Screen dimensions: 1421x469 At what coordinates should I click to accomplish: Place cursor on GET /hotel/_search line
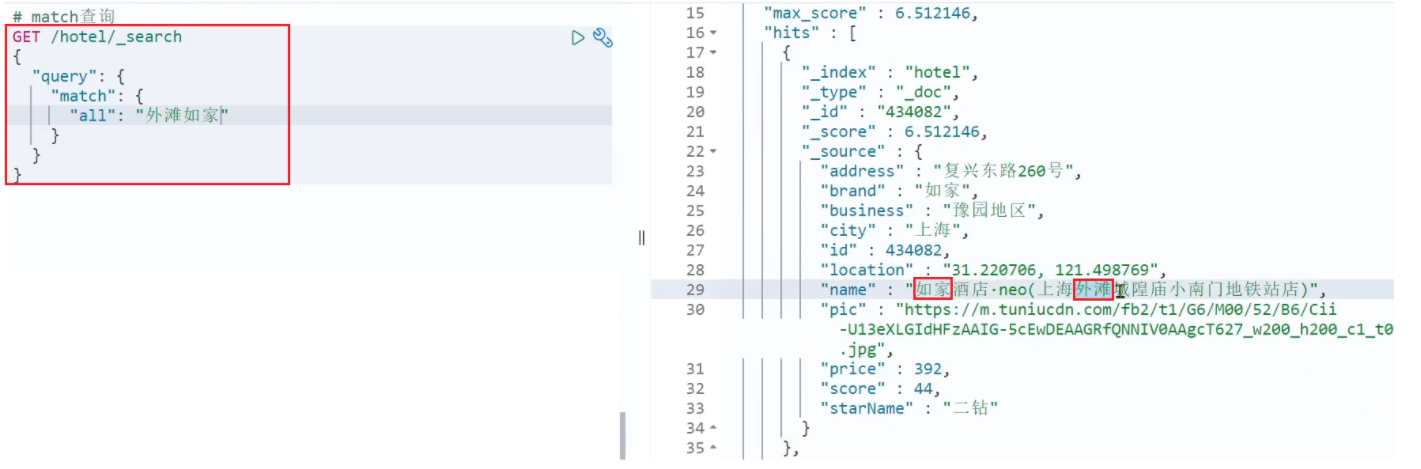point(97,37)
